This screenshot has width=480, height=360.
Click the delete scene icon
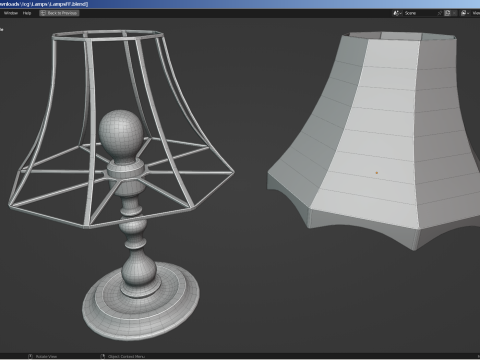click(x=454, y=13)
